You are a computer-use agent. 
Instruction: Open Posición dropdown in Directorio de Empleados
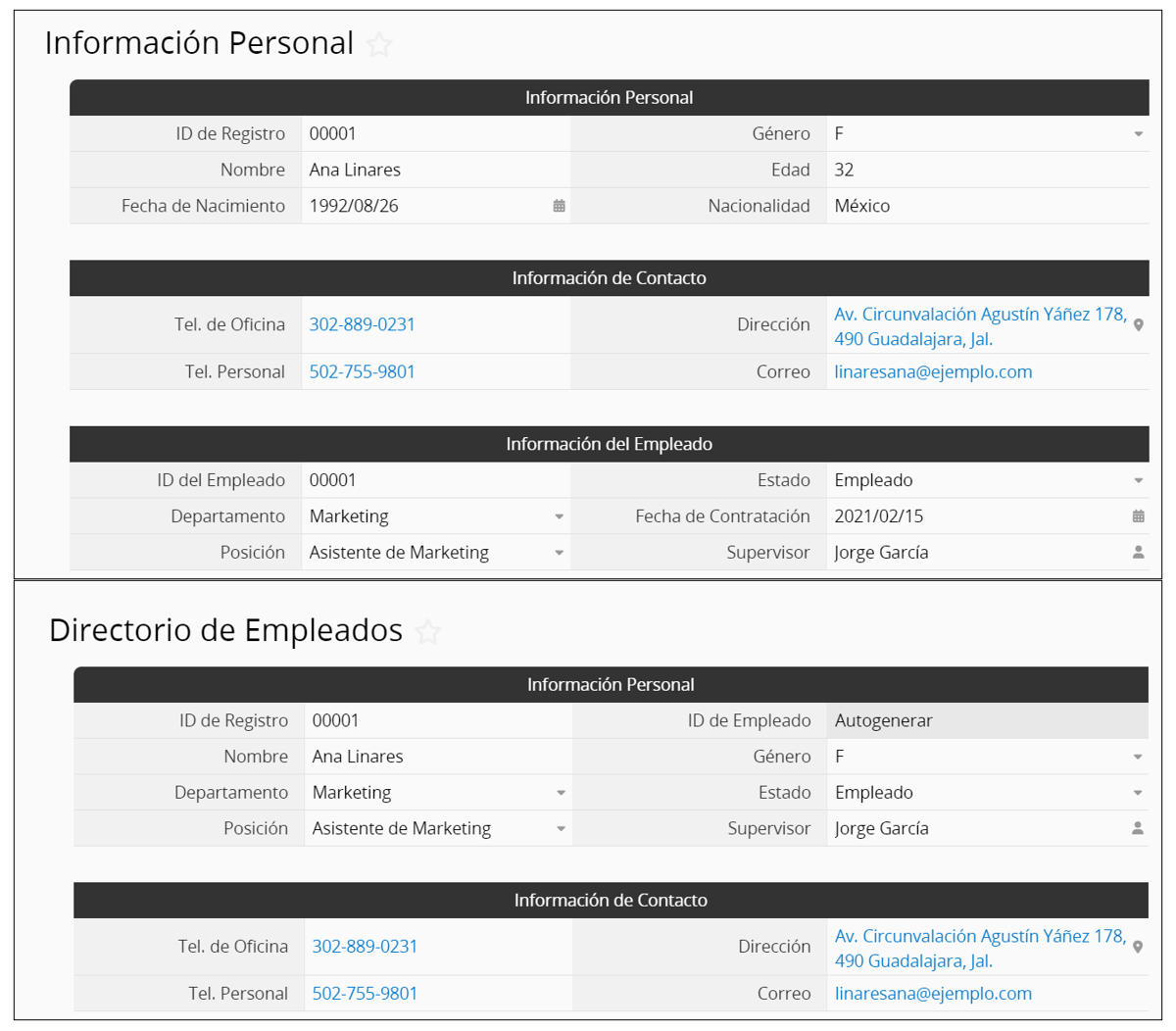[x=561, y=829]
